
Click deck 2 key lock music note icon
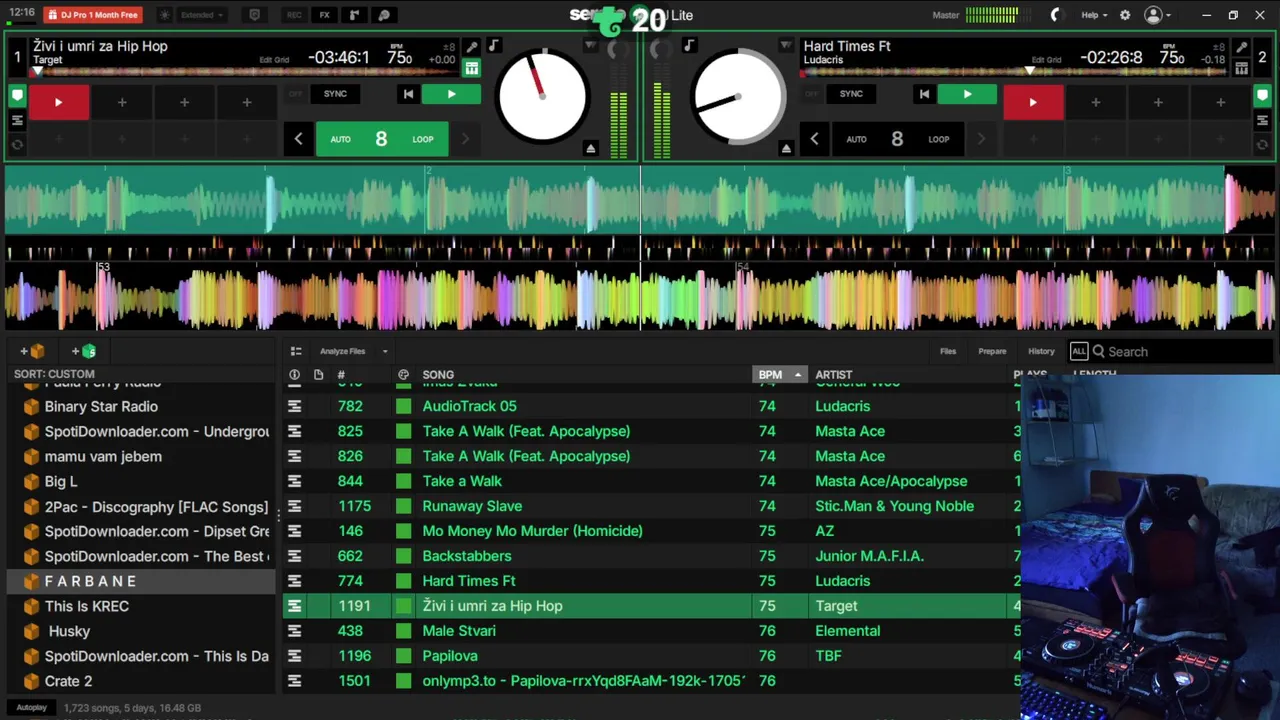(x=688, y=46)
